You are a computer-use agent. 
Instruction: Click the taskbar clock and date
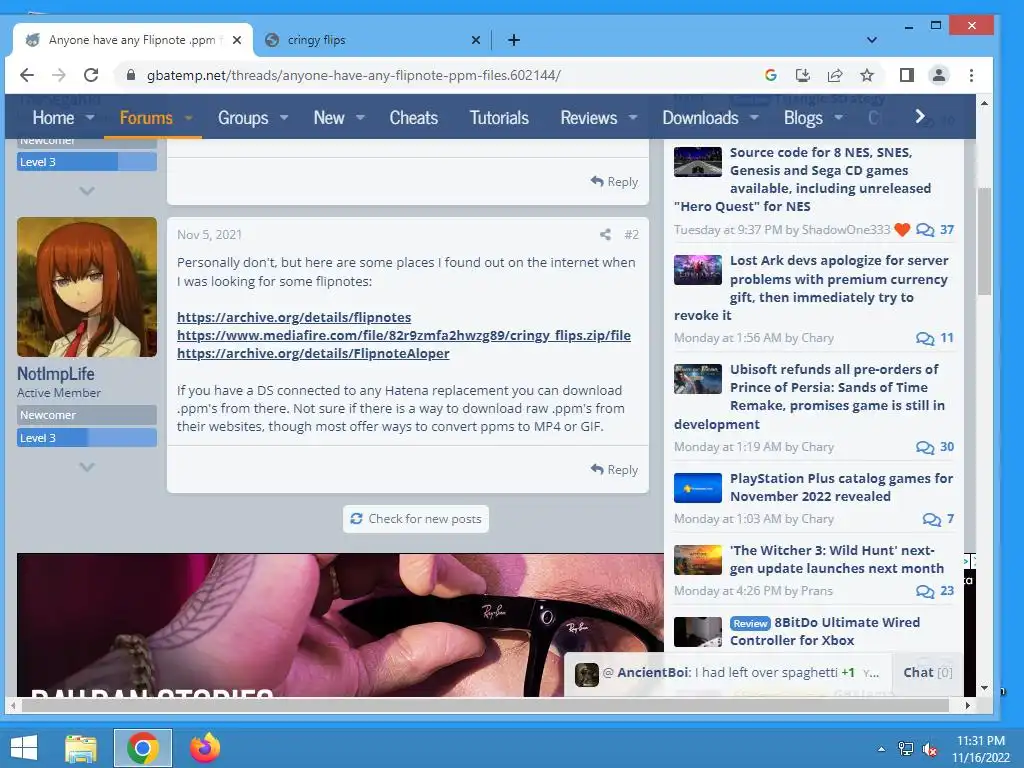click(x=980, y=749)
